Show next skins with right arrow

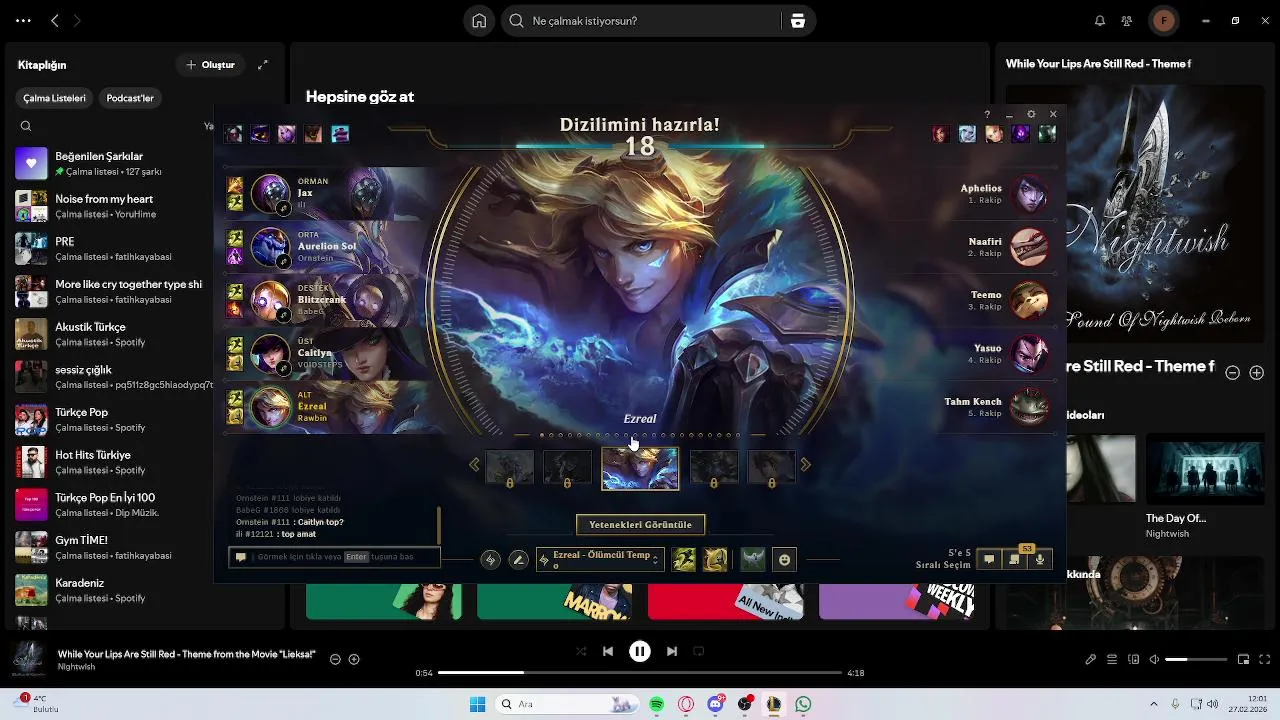[806, 464]
